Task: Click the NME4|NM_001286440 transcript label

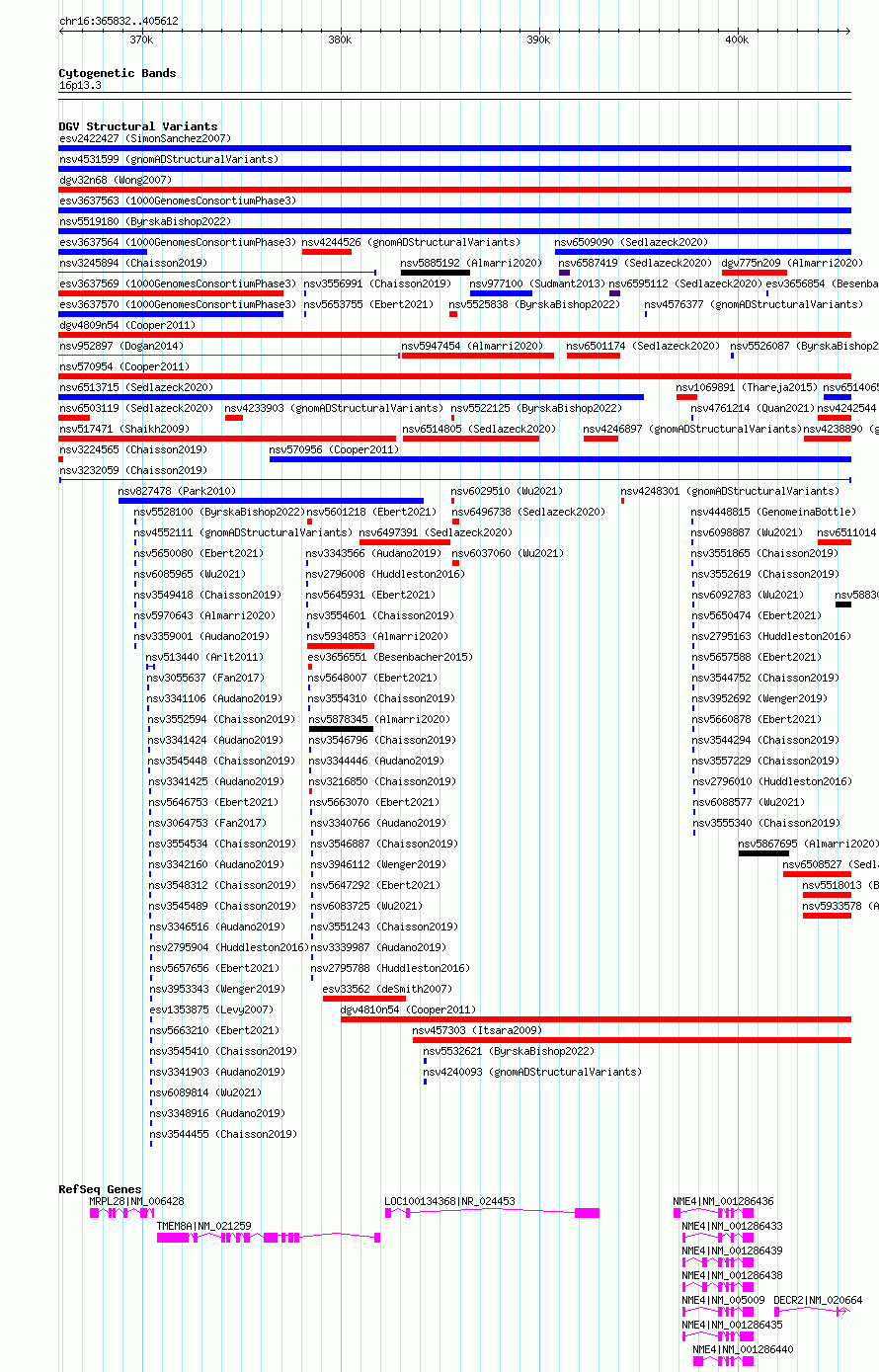Action: pos(744,1349)
